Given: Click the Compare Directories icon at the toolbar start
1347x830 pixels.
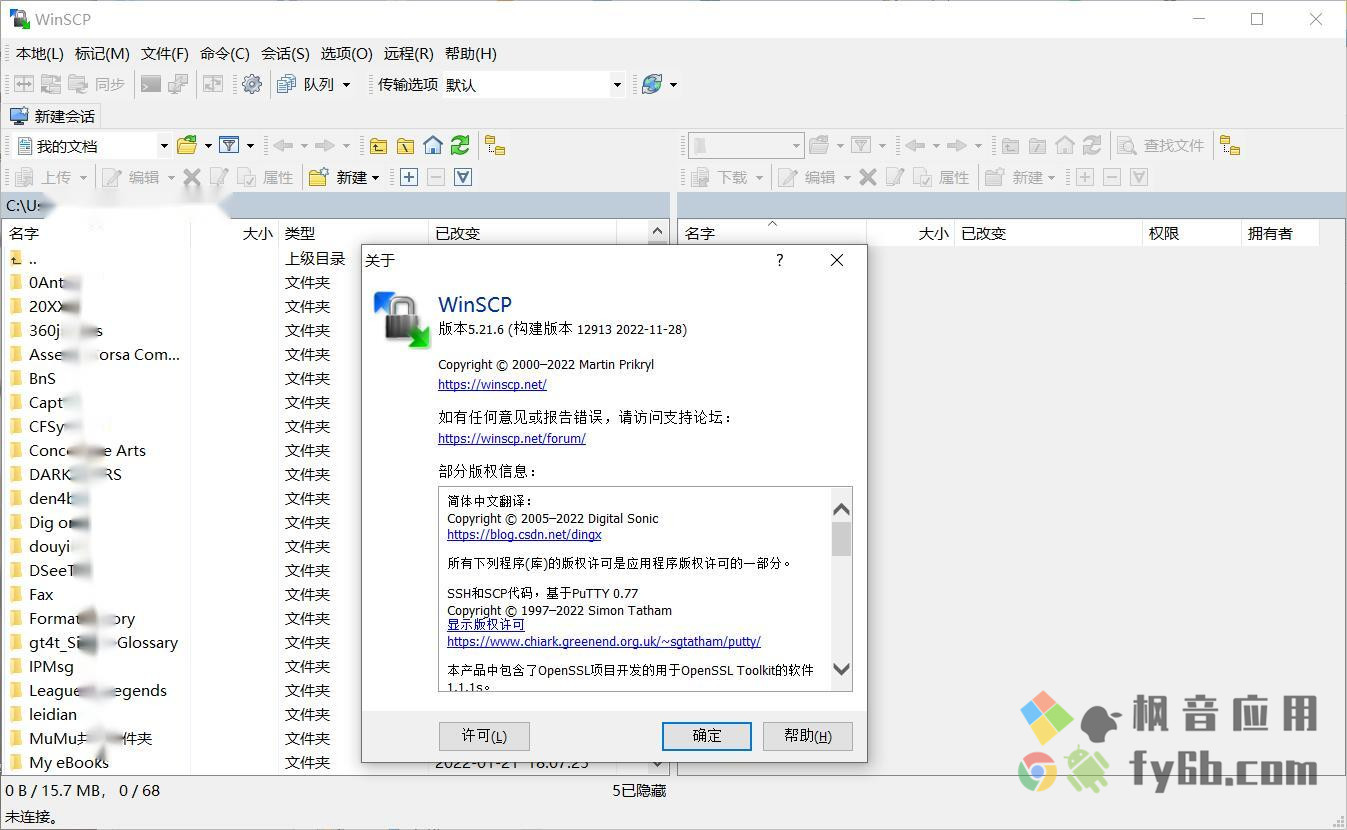Looking at the screenshot, I should pyautogui.click(x=24, y=85).
